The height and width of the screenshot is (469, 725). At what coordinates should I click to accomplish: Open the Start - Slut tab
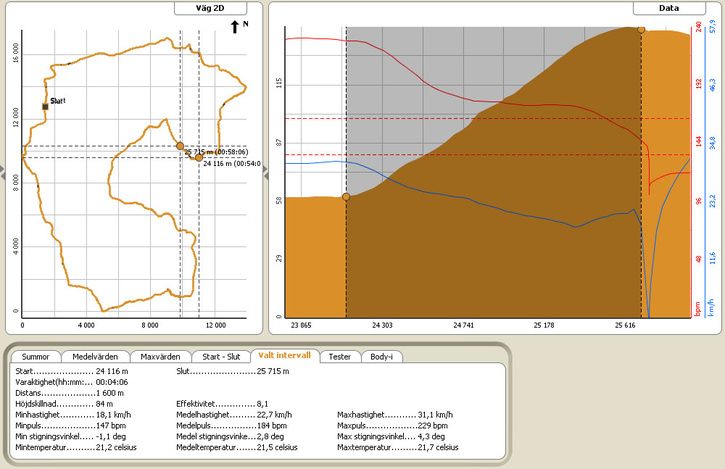pyautogui.click(x=221, y=357)
